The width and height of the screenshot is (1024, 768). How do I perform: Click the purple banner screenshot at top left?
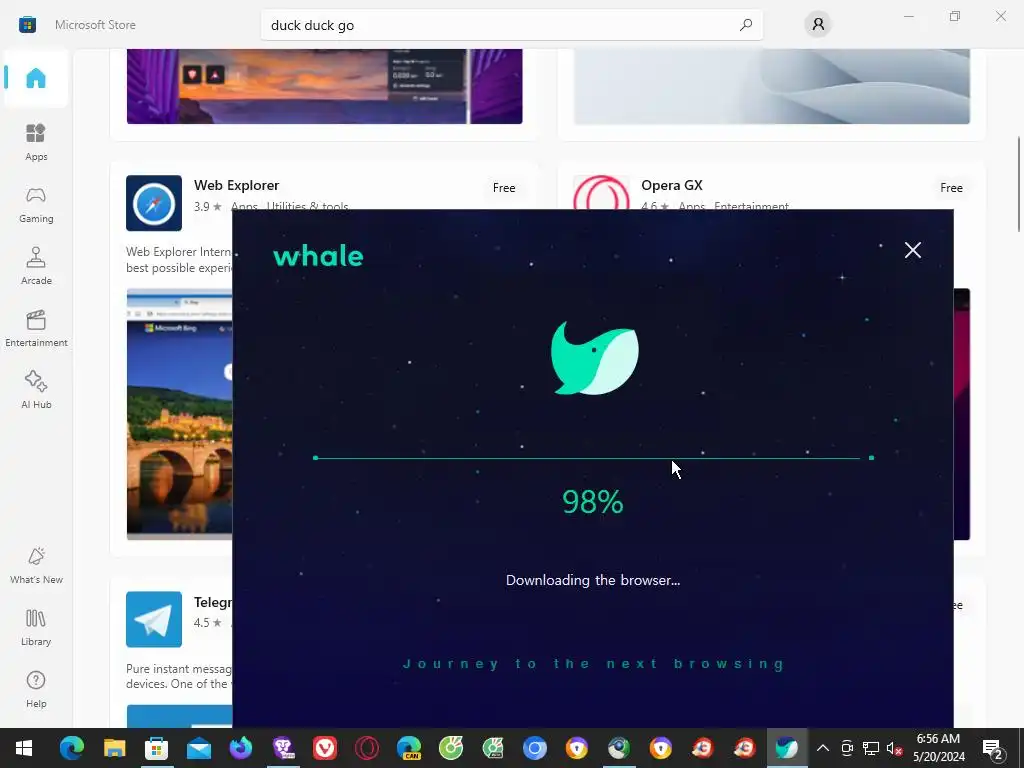point(325,86)
